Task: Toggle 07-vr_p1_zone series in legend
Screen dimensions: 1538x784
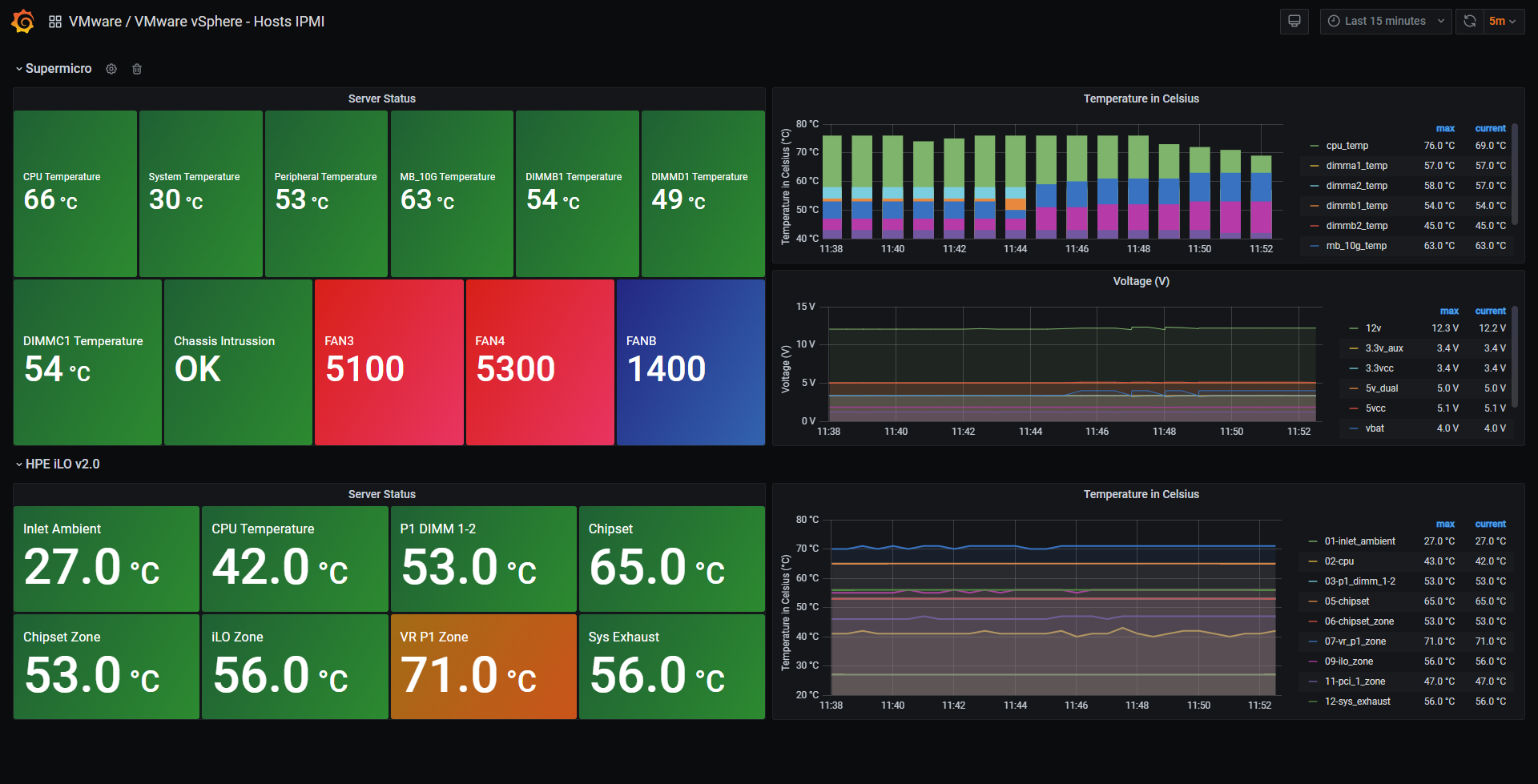Action: point(1355,641)
